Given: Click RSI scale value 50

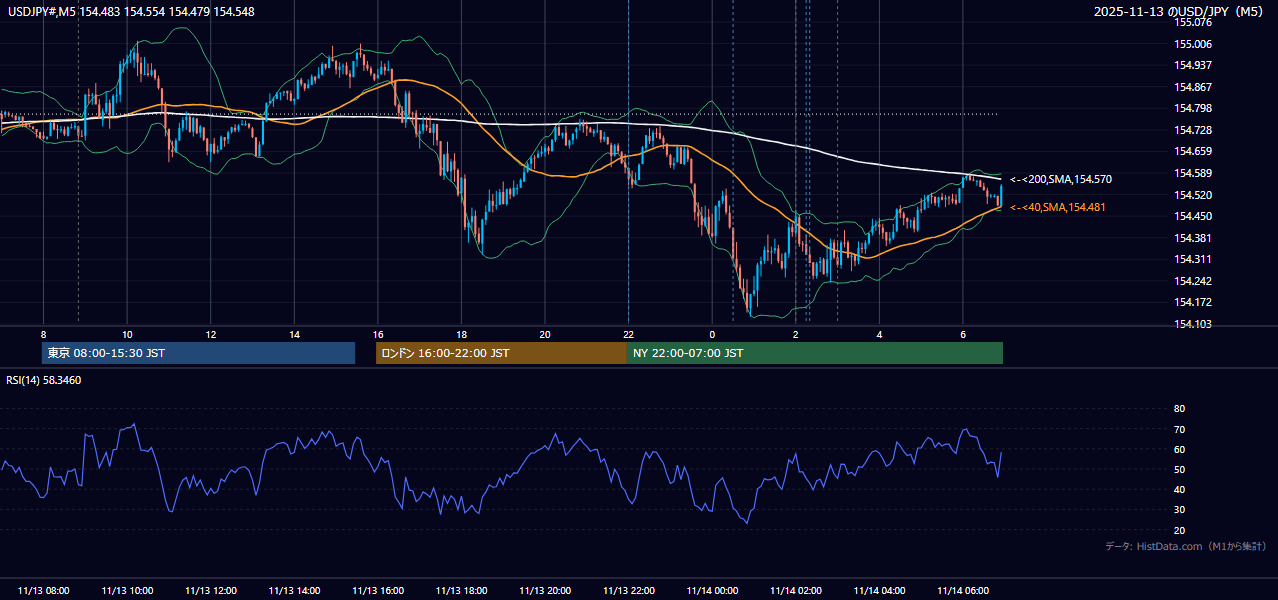Looking at the screenshot, I should [1179, 469].
